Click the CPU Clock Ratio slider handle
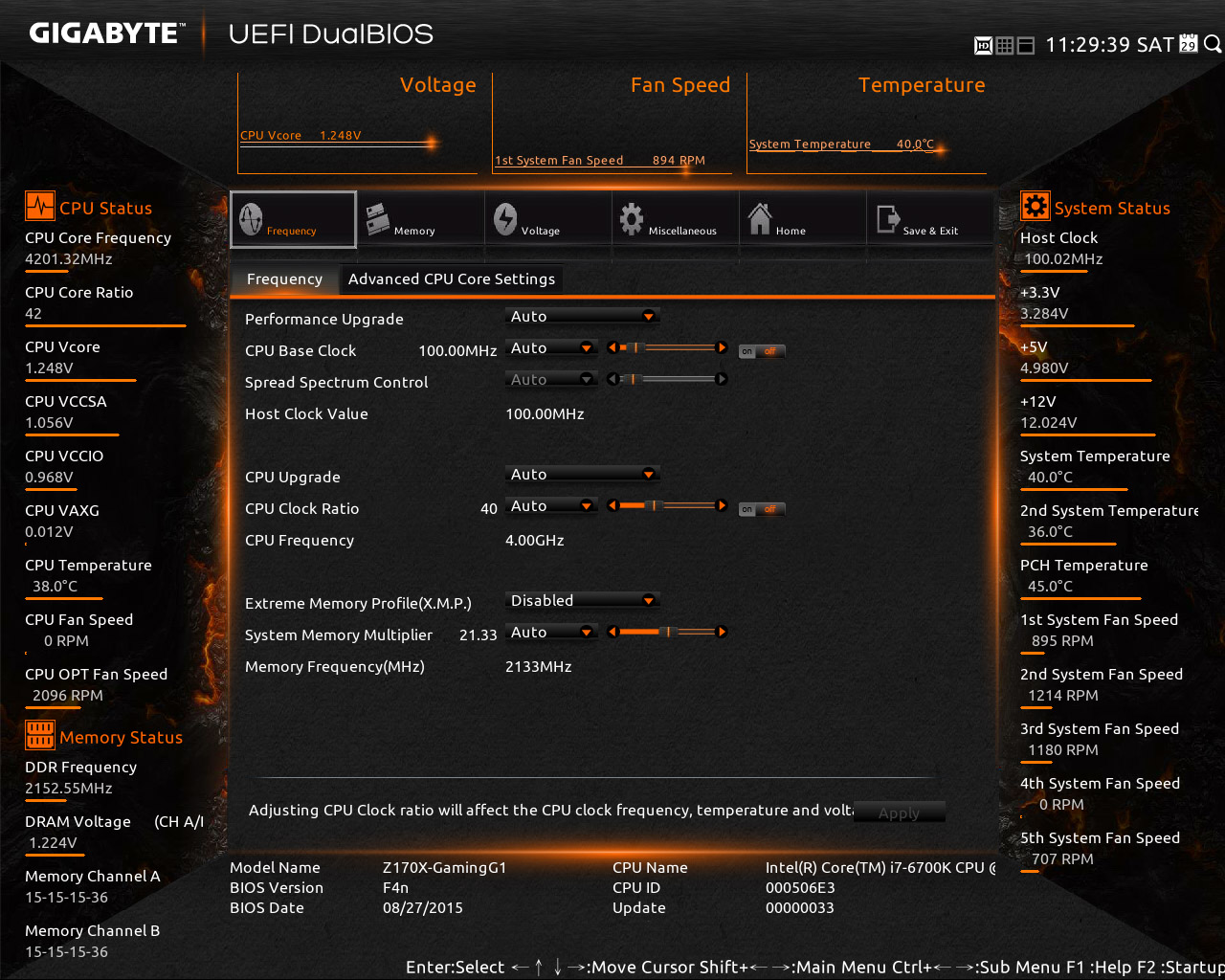1225x980 pixels. pos(654,505)
